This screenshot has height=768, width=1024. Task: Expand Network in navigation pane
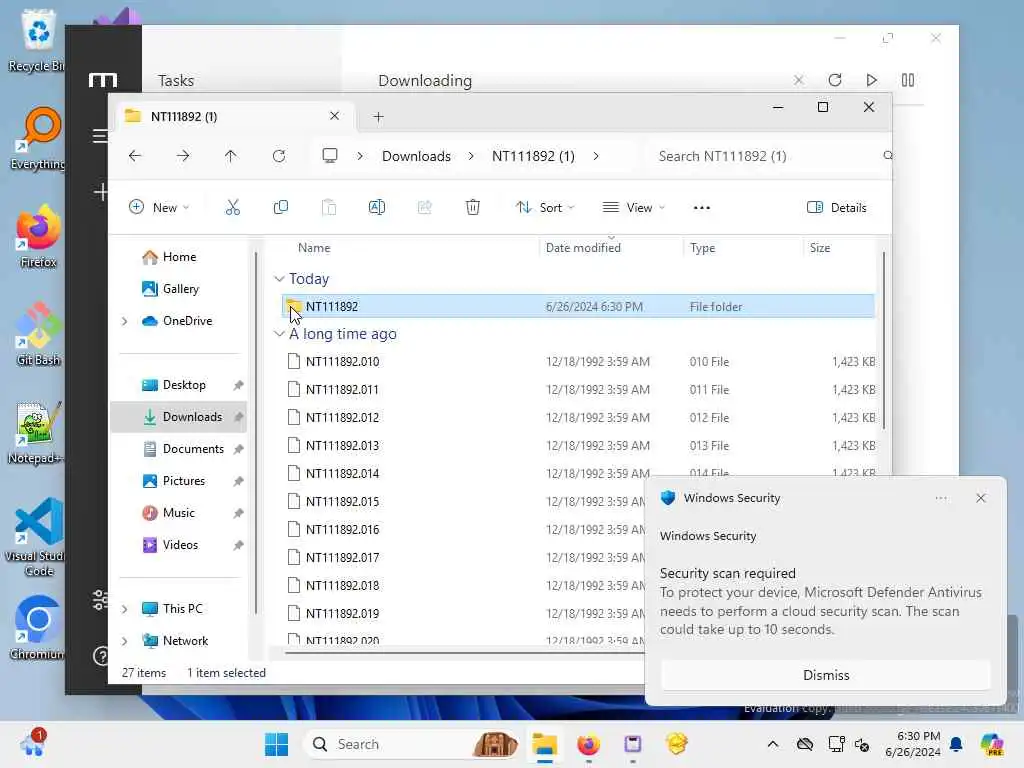tap(125, 641)
